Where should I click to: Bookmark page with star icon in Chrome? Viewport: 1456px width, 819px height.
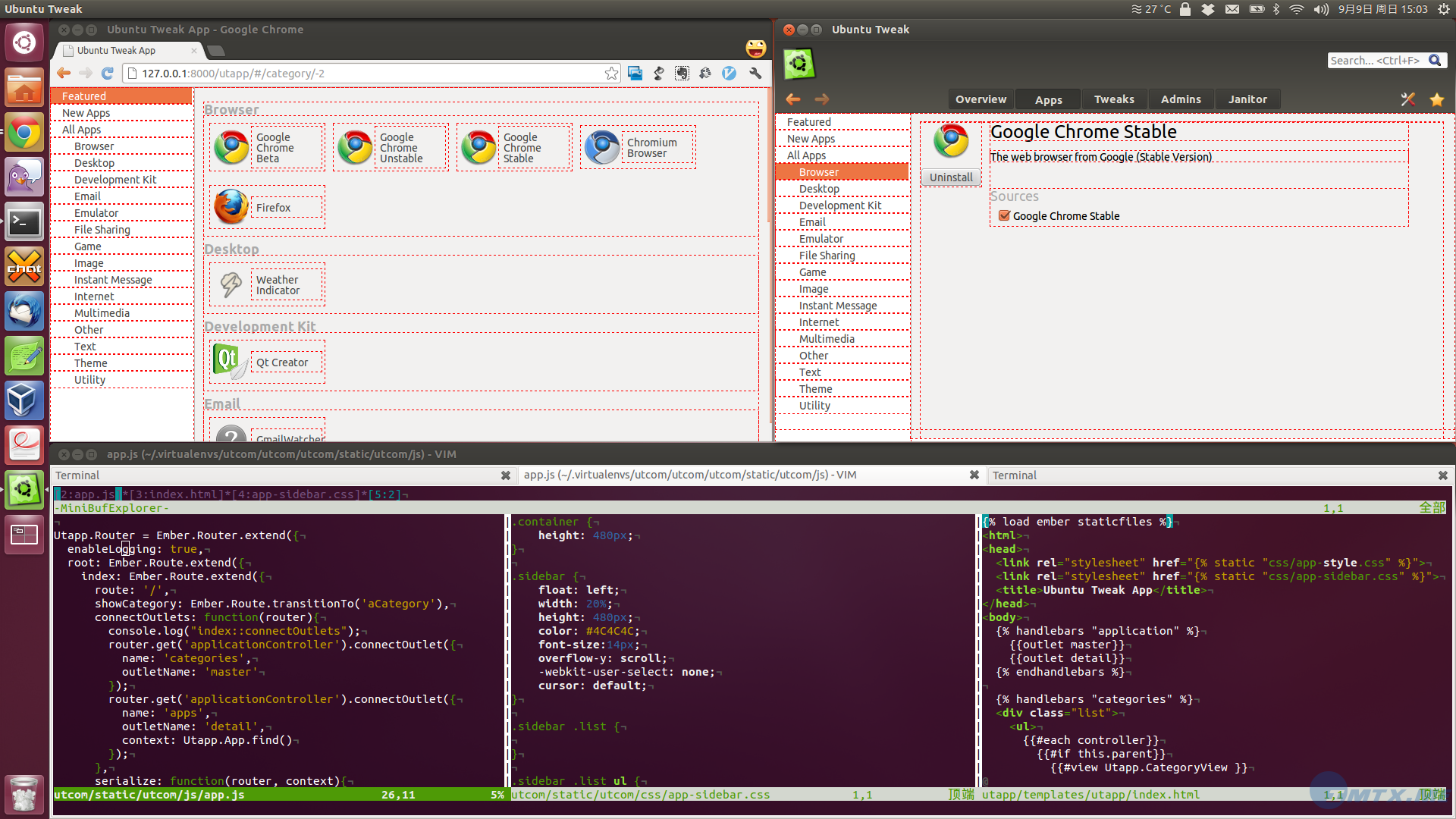click(x=611, y=73)
